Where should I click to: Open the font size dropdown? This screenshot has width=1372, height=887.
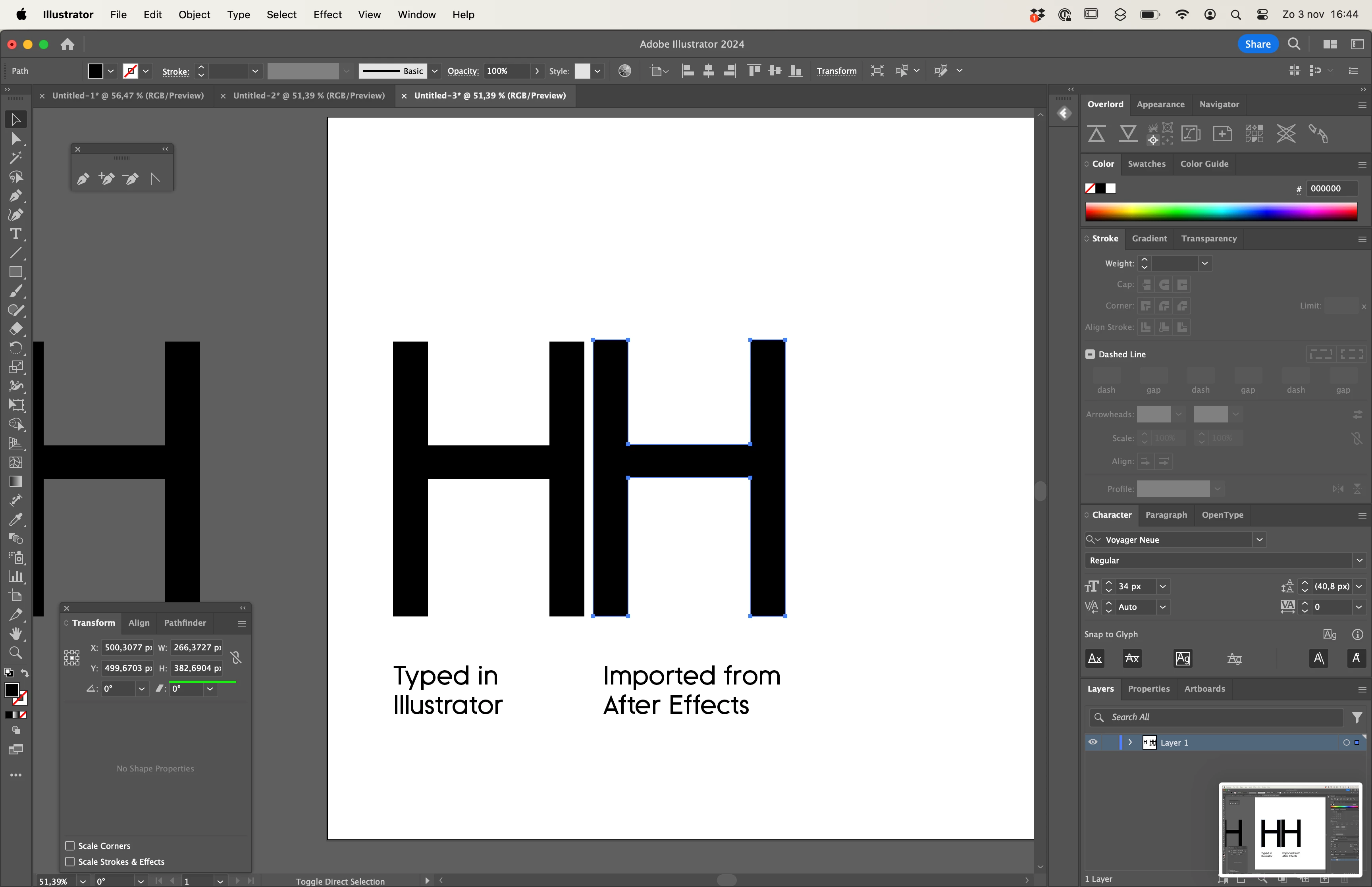(x=1162, y=586)
